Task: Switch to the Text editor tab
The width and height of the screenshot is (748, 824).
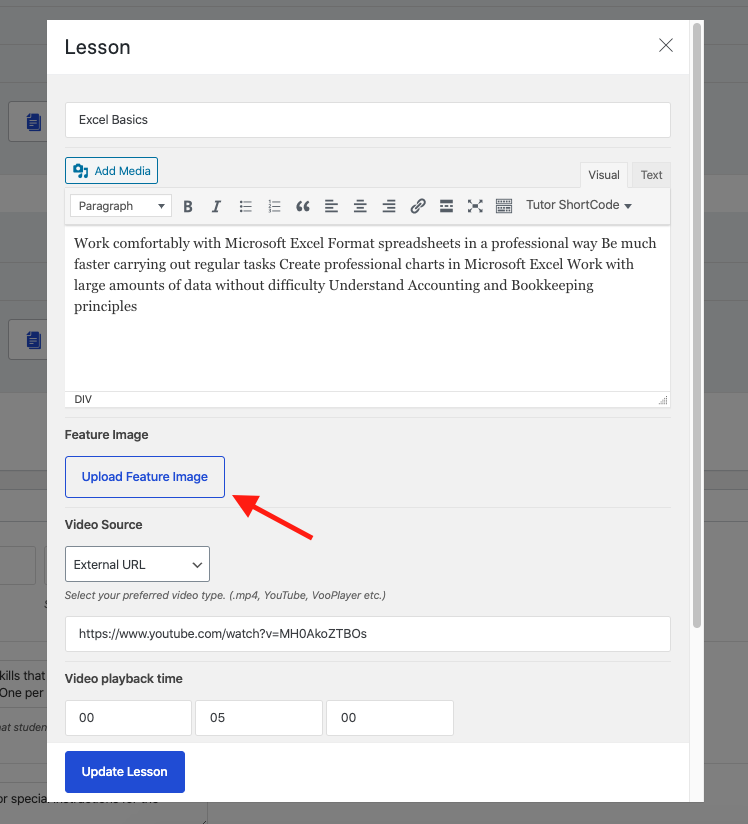Action: point(651,175)
